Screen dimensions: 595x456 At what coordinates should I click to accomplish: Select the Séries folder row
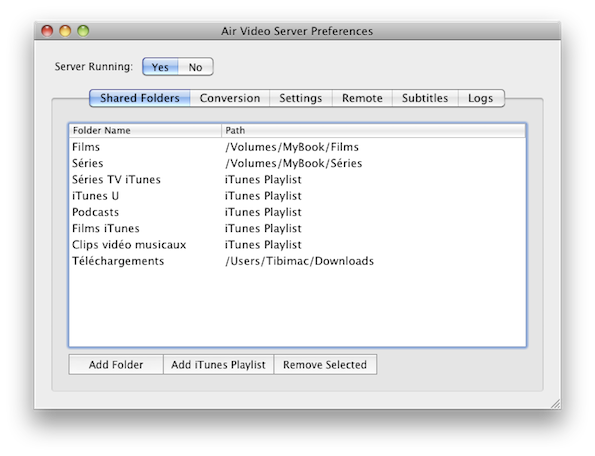click(x=298, y=163)
